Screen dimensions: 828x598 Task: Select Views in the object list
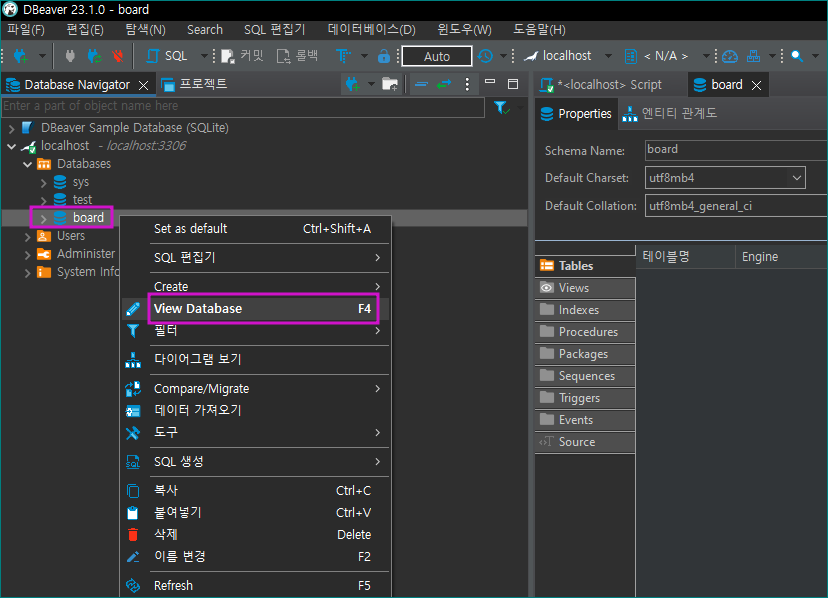pyautogui.click(x=585, y=288)
